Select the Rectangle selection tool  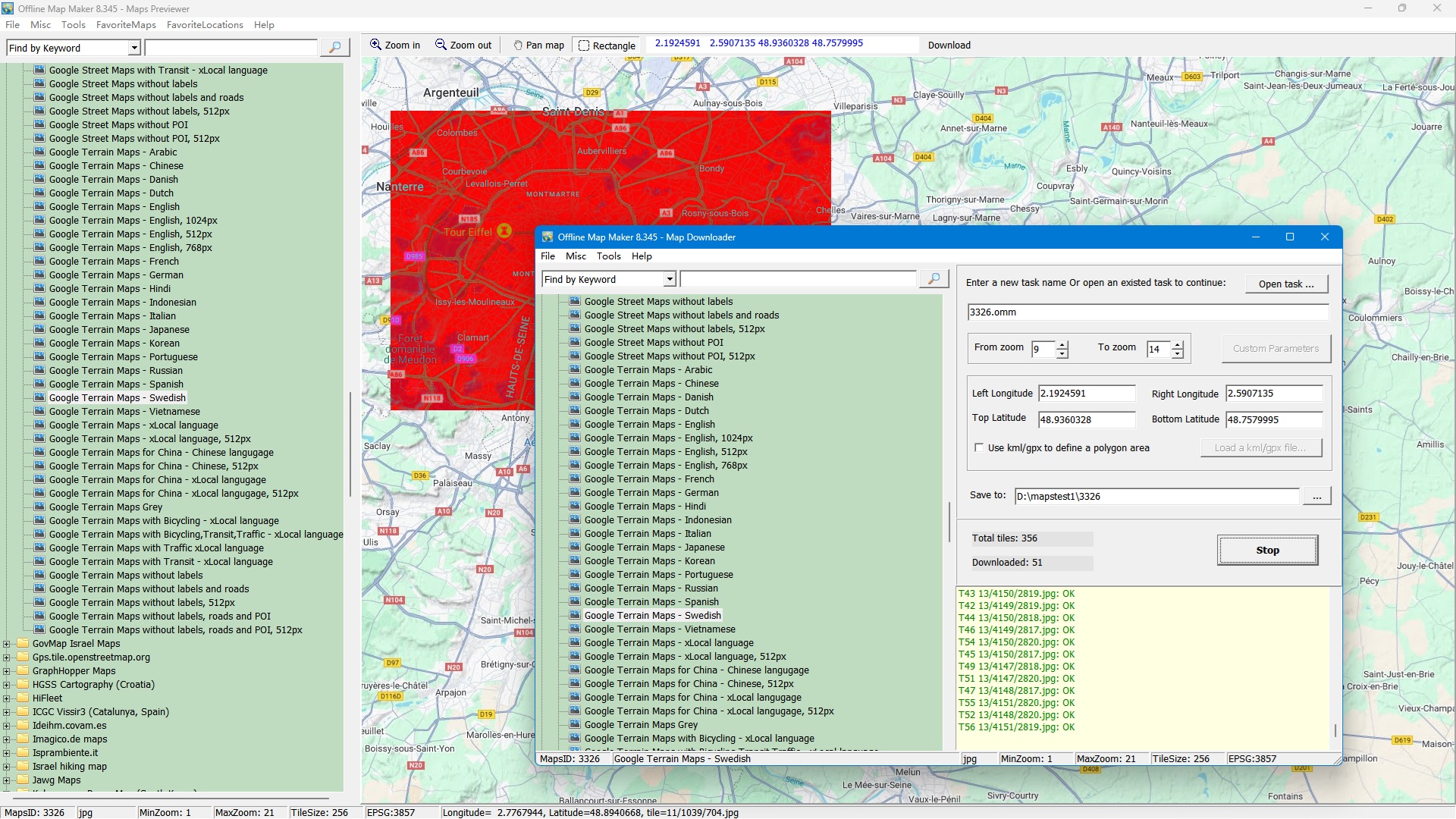[606, 45]
